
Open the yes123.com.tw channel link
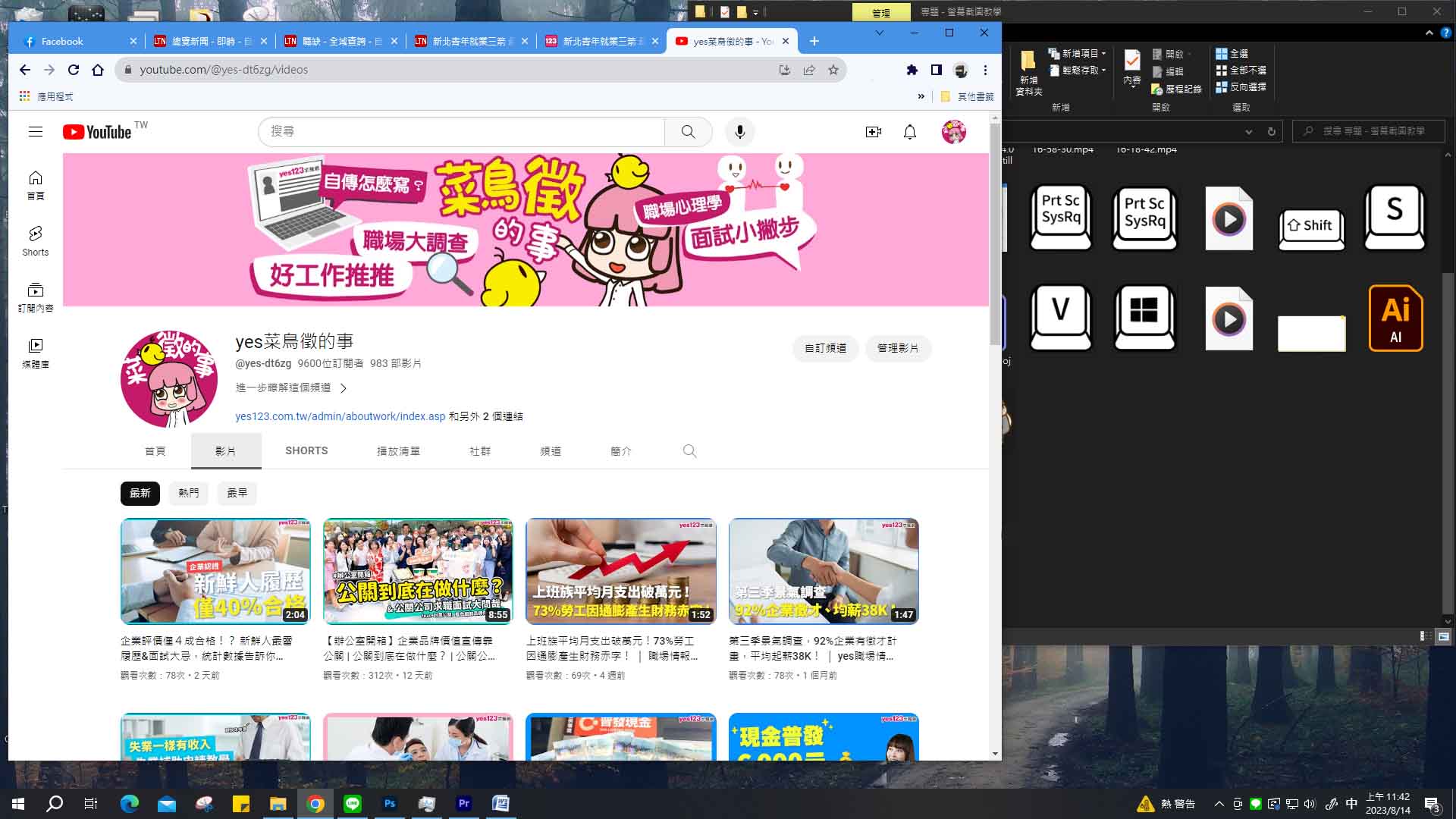coord(340,416)
